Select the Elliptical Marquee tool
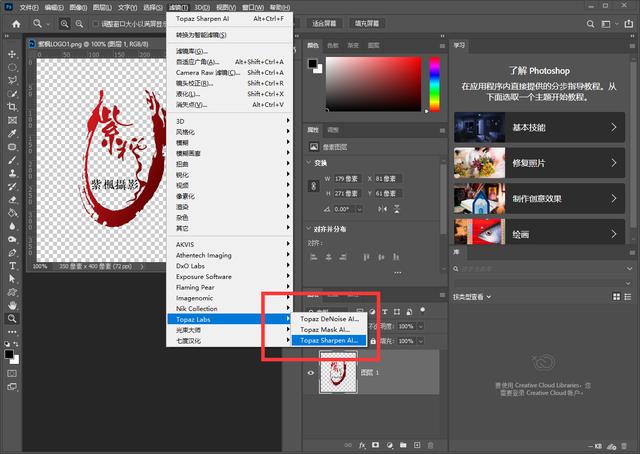The height and width of the screenshot is (454, 640). pyautogui.click(x=12, y=67)
